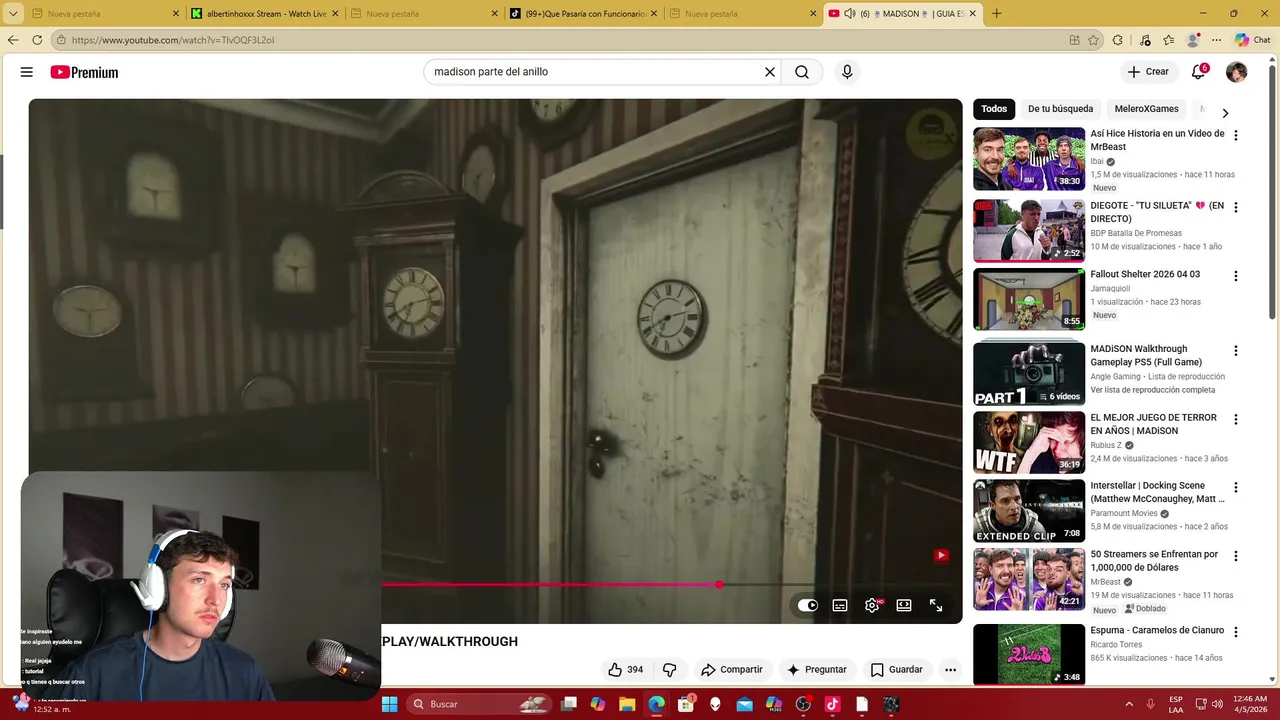The image size is (1280, 720).
Task: Focus the YouTube URL address bar
Action: (556, 40)
